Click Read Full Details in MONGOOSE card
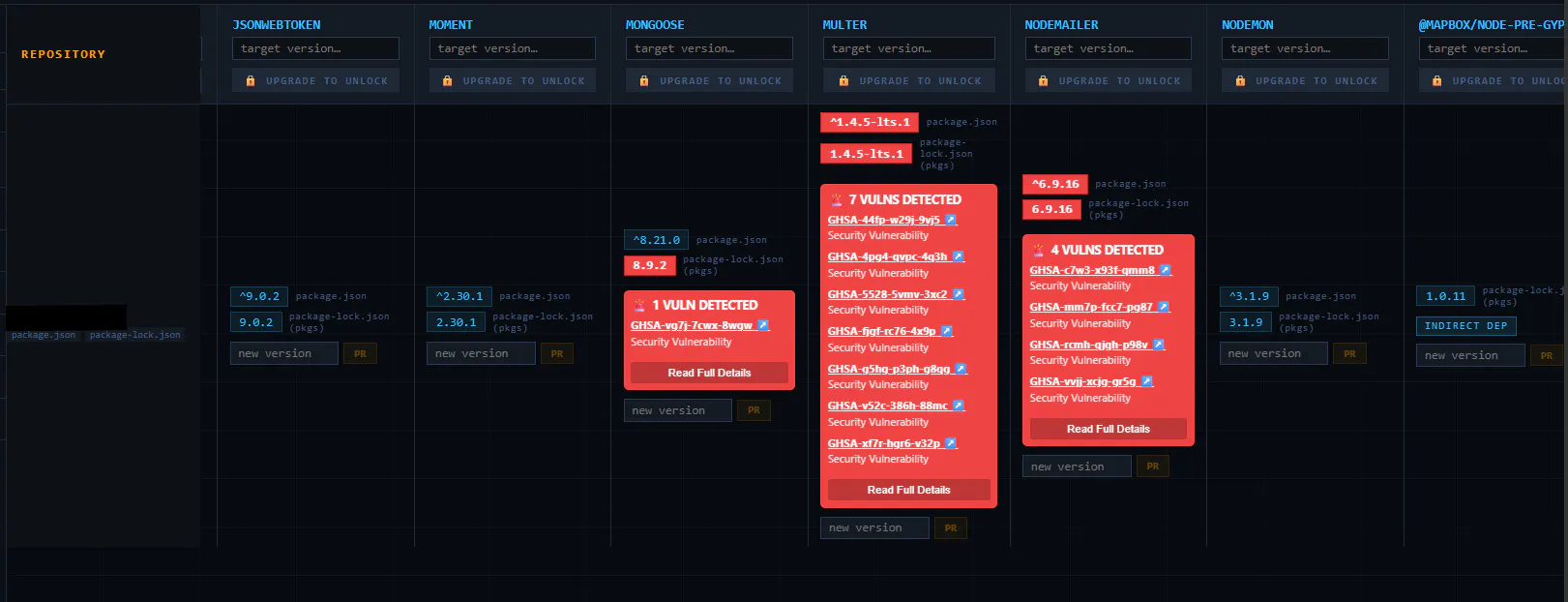This screenshot has width=1568, height=602. click(709, 373)
